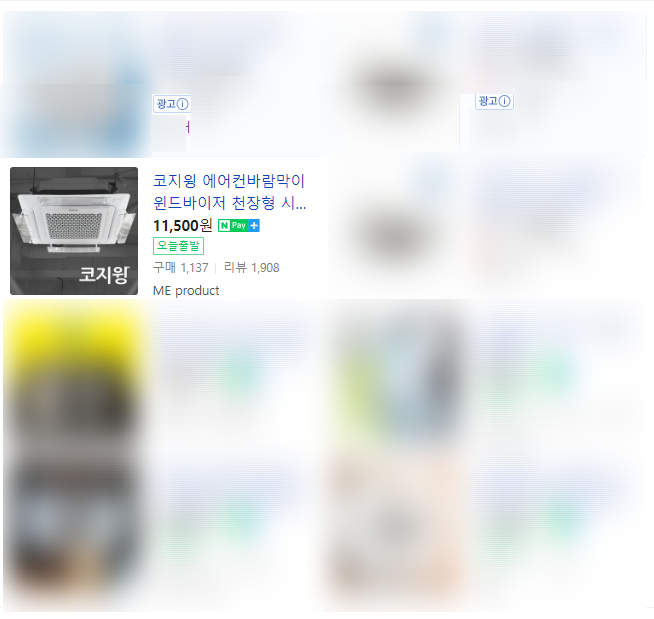Click the second 광고 ad badge
Screen dimensions: 654x619
coord(494,101)
